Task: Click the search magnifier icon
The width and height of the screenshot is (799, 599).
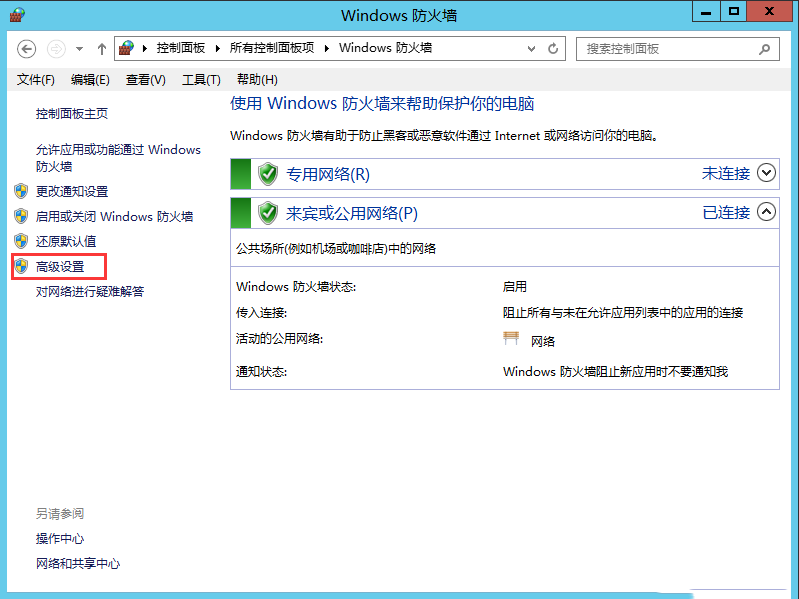Action: 764,49
